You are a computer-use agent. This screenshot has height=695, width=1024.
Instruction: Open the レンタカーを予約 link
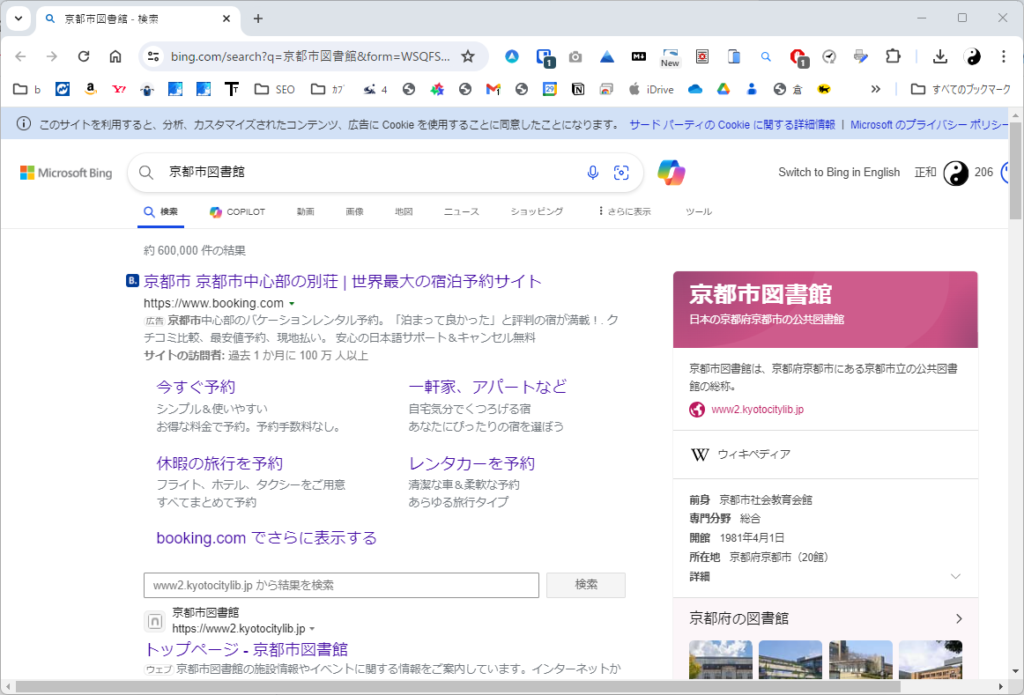click(x=472, y=463)
